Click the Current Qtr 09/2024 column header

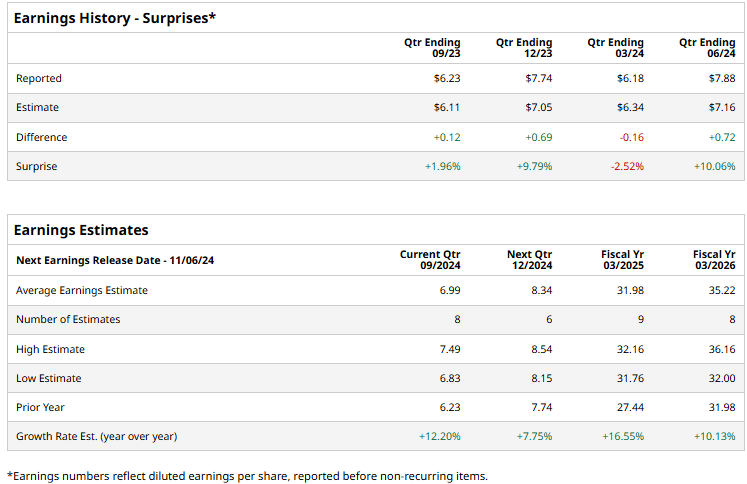coord(430,260)
